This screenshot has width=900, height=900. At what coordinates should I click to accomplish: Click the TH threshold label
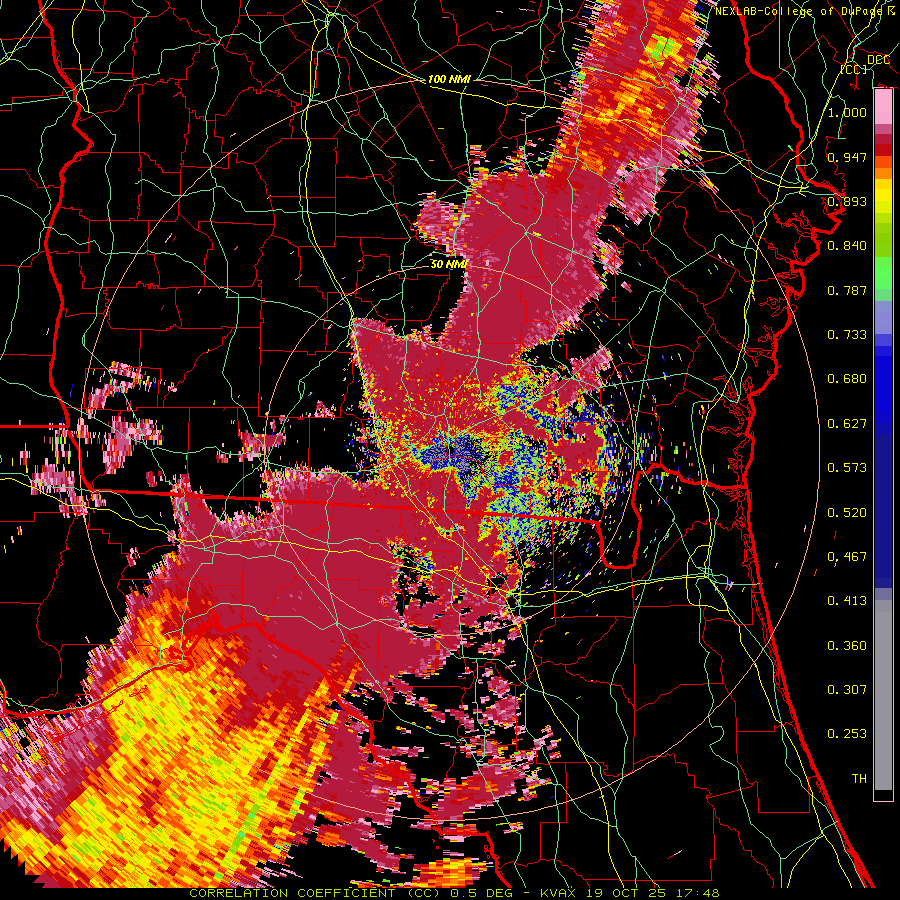(x=859, y=779)
